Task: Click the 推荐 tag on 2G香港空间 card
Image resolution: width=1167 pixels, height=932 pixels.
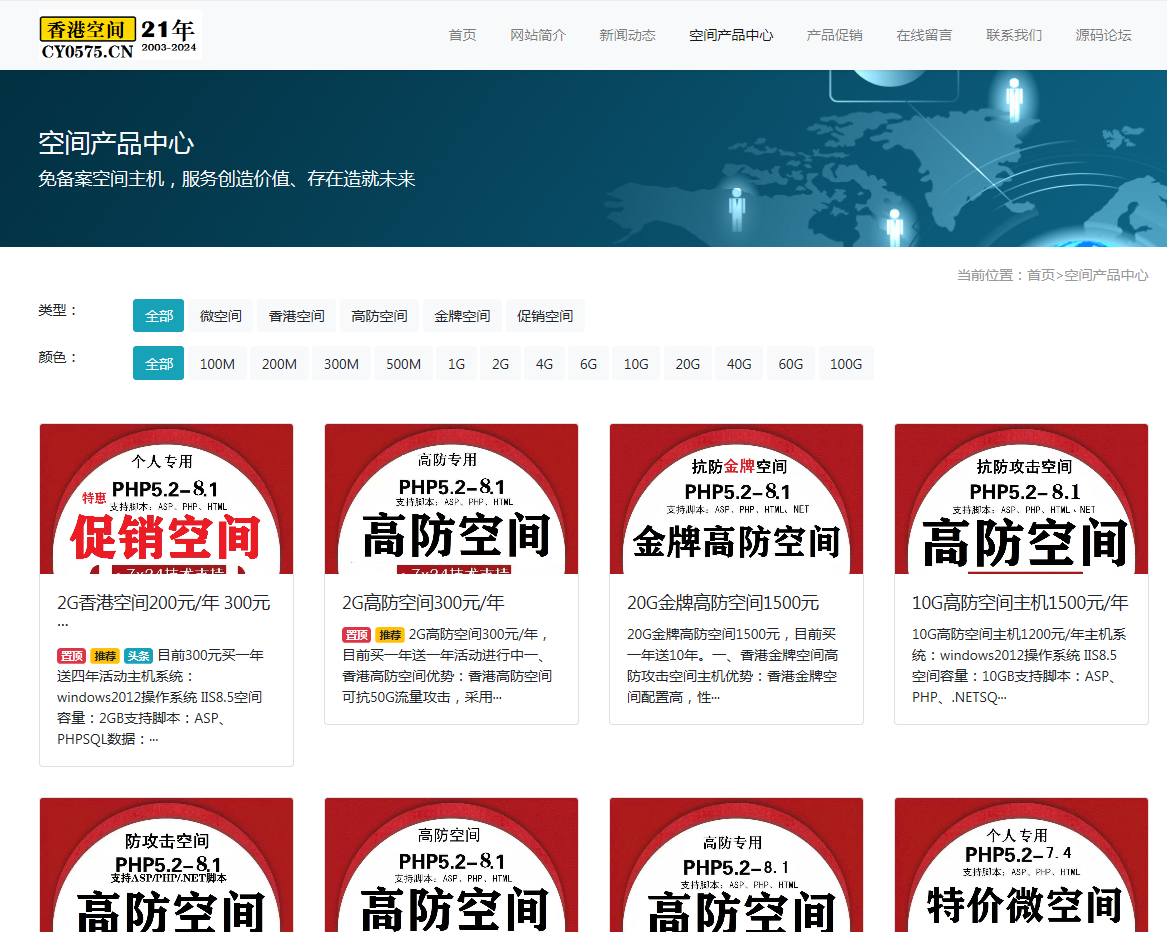Action: [105, 656]
